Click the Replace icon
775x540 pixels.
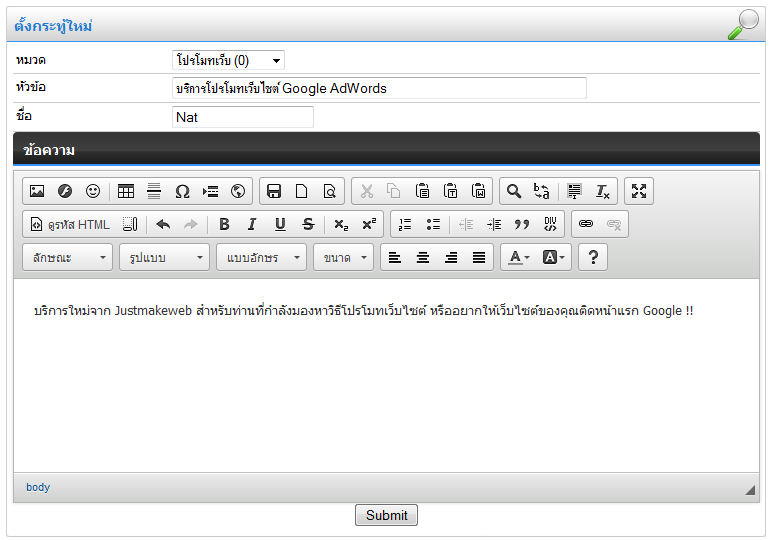(542, 191)
